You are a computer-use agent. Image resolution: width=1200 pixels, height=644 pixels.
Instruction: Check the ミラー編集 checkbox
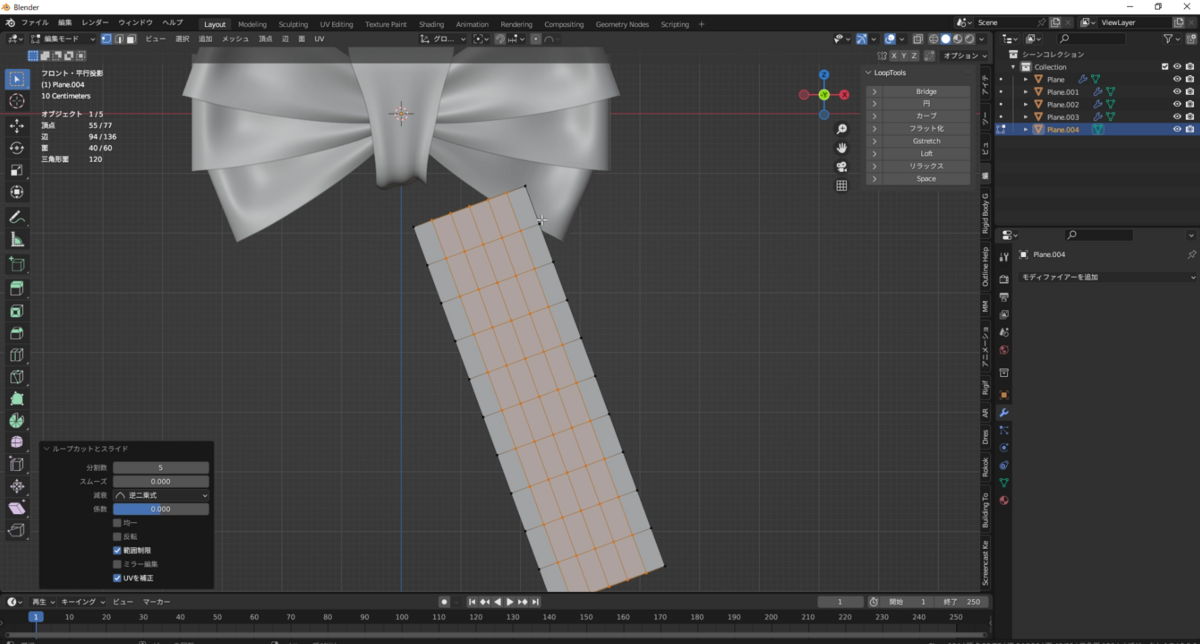[x=117, y=564]
